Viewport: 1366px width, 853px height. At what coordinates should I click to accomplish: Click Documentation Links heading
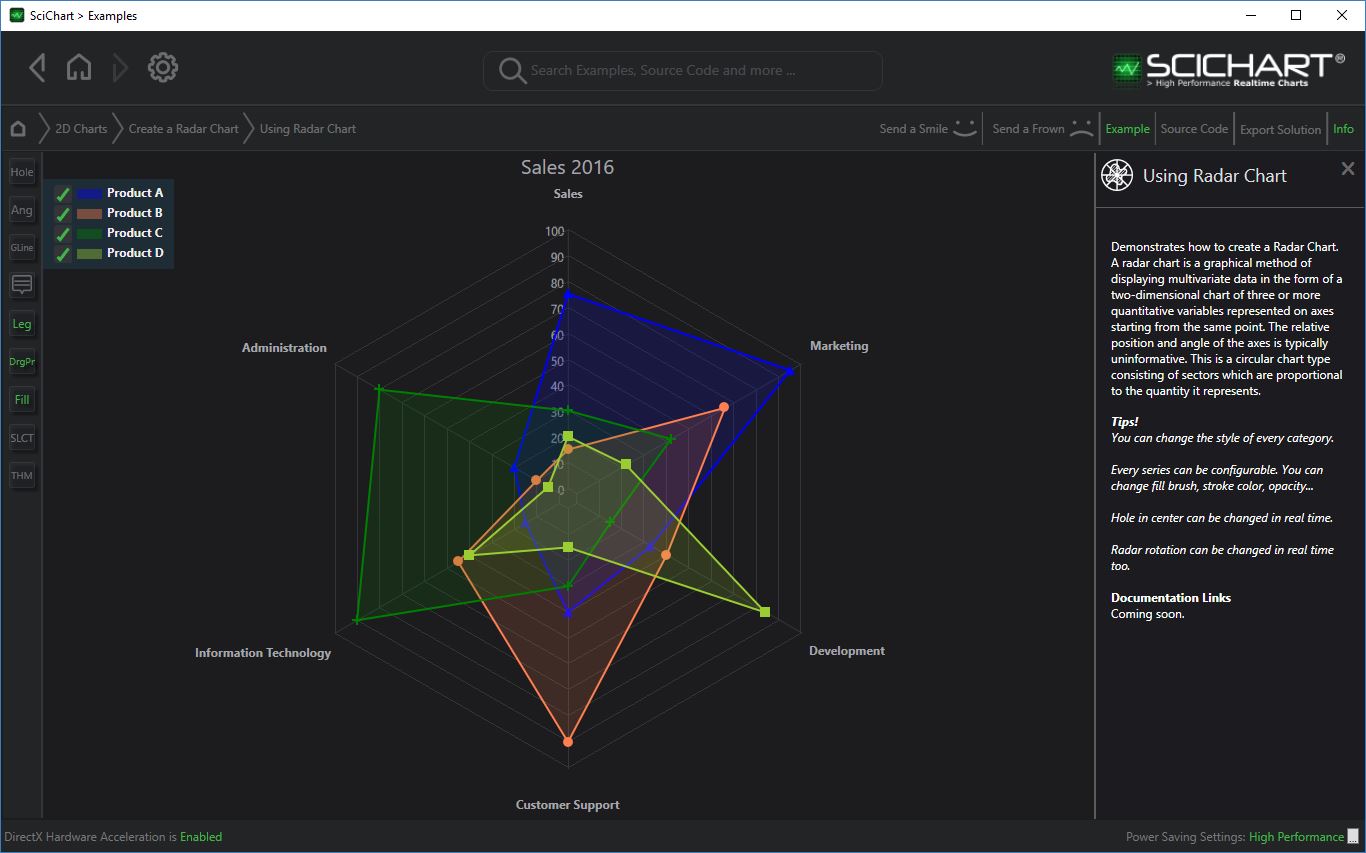click(x=1171, y=598)
